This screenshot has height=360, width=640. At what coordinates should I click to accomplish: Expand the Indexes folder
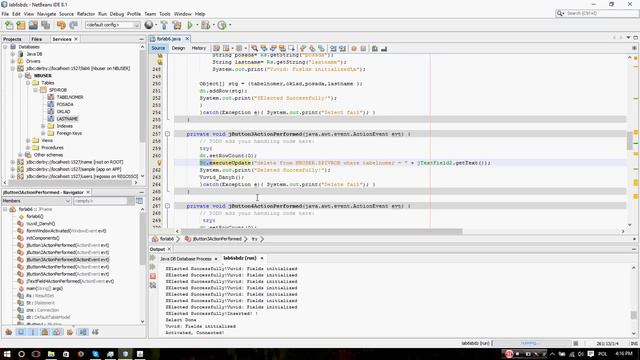pos(43,126)
